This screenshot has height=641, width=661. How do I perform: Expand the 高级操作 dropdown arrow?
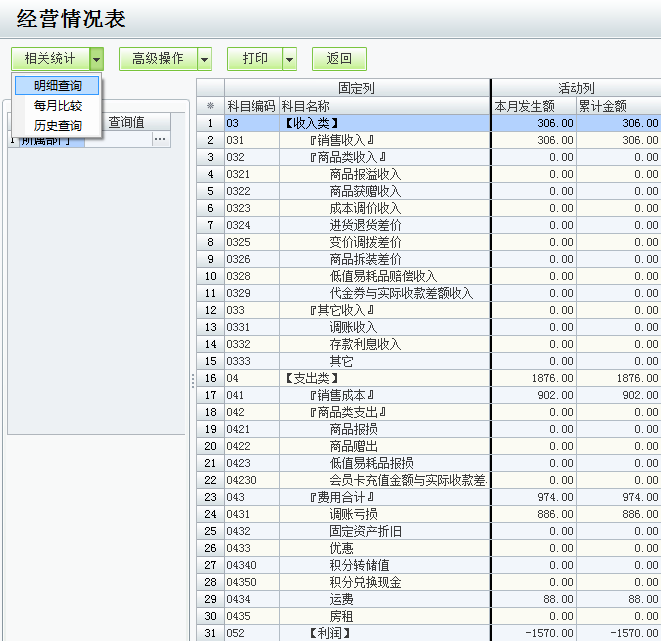pos(204,59)
